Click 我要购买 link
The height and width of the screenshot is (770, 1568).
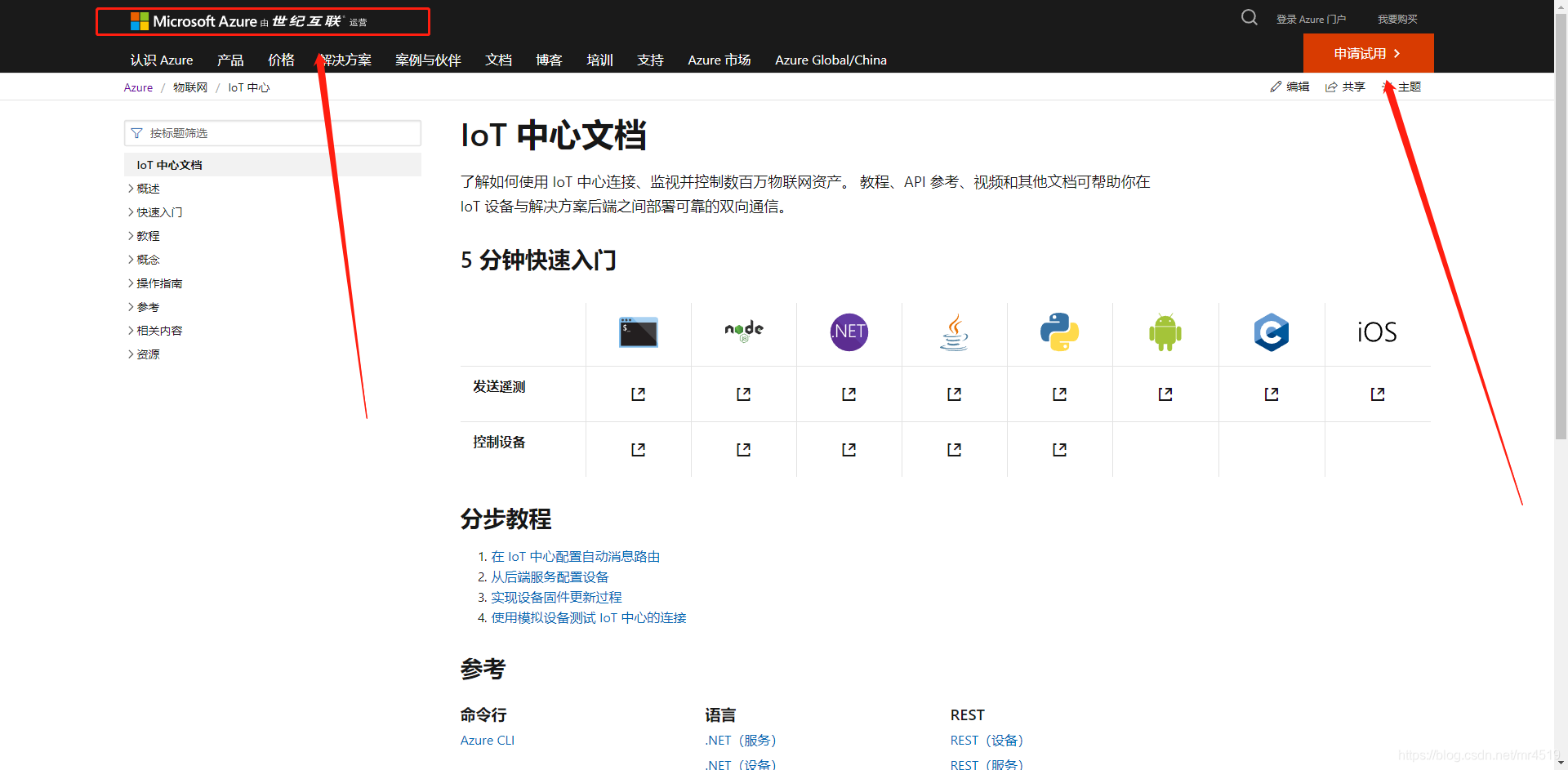point(1397,19)
